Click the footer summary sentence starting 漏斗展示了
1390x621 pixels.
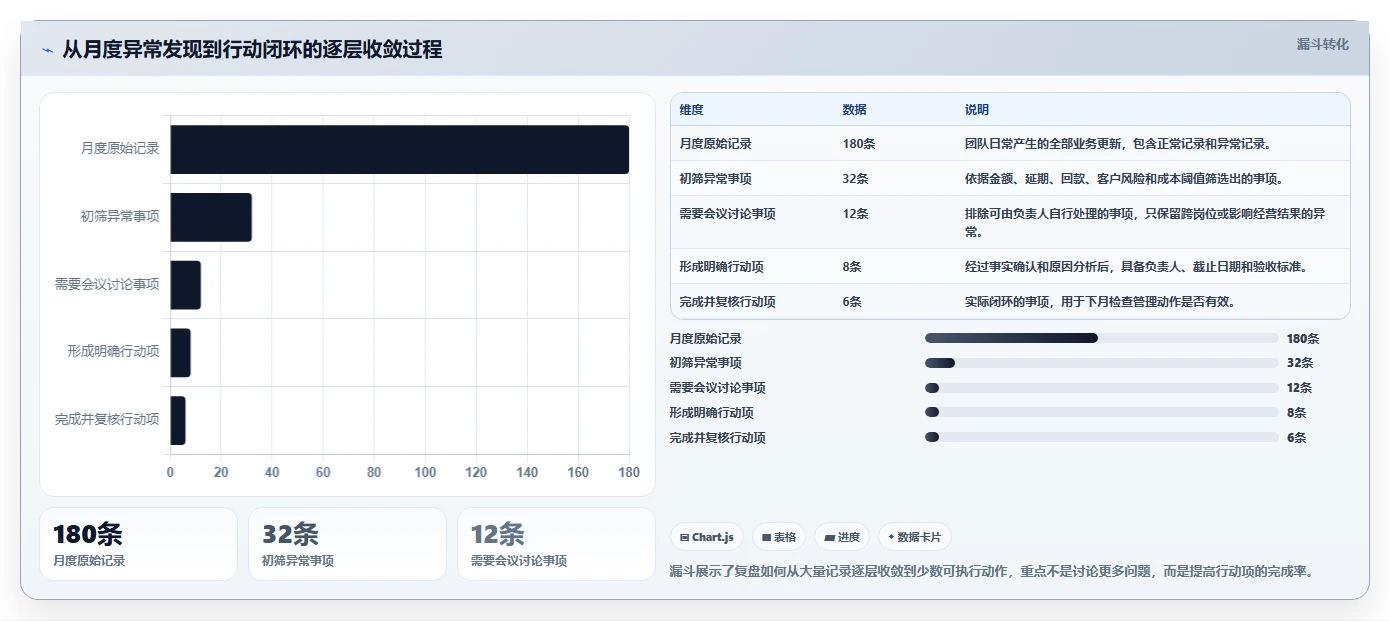click(991, 572)
